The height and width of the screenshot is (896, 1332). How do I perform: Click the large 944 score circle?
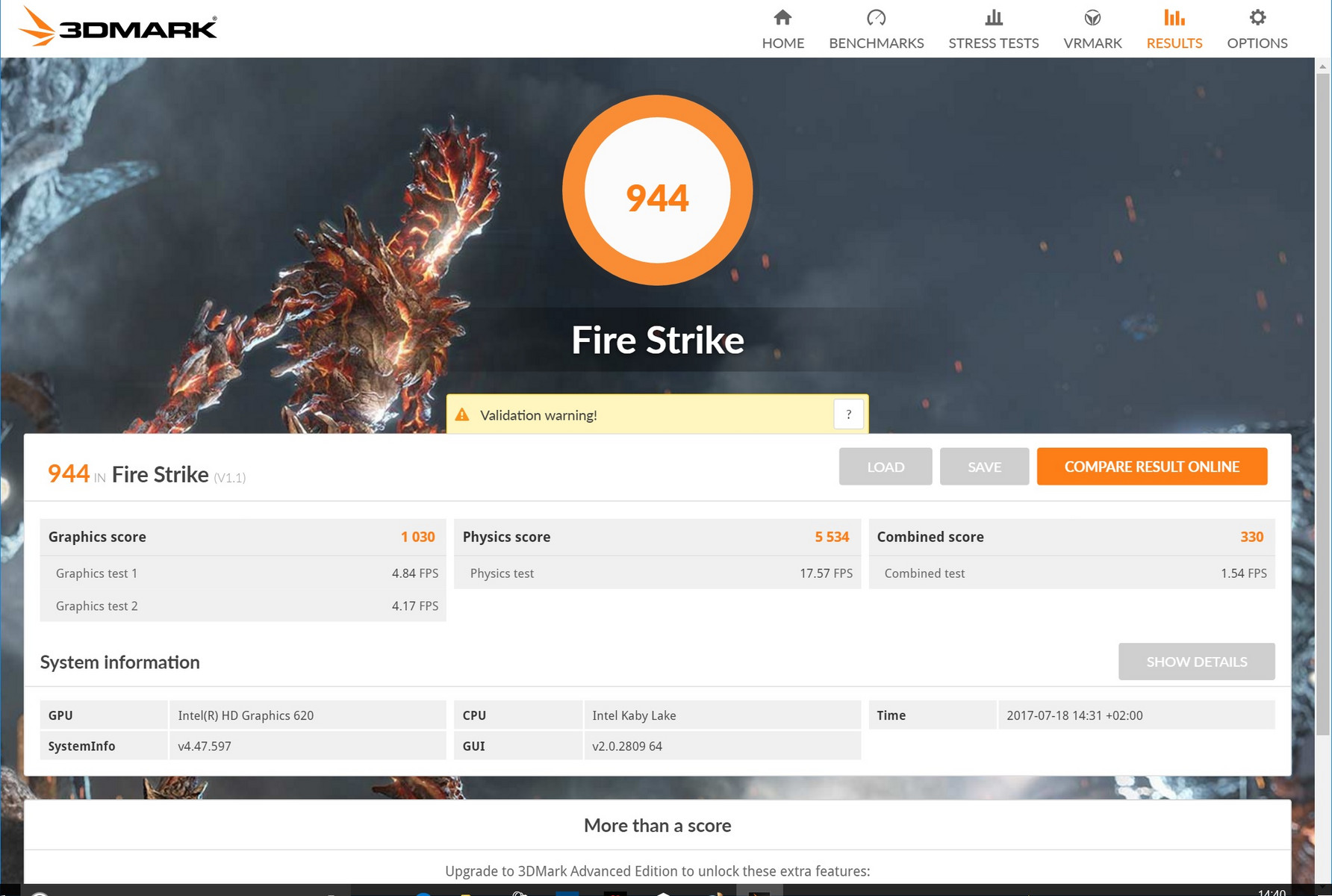657,190
